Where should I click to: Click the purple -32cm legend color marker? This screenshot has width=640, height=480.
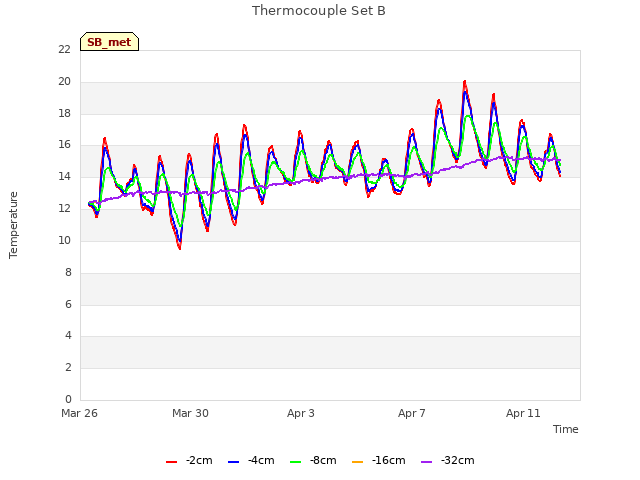pos(427,462)
